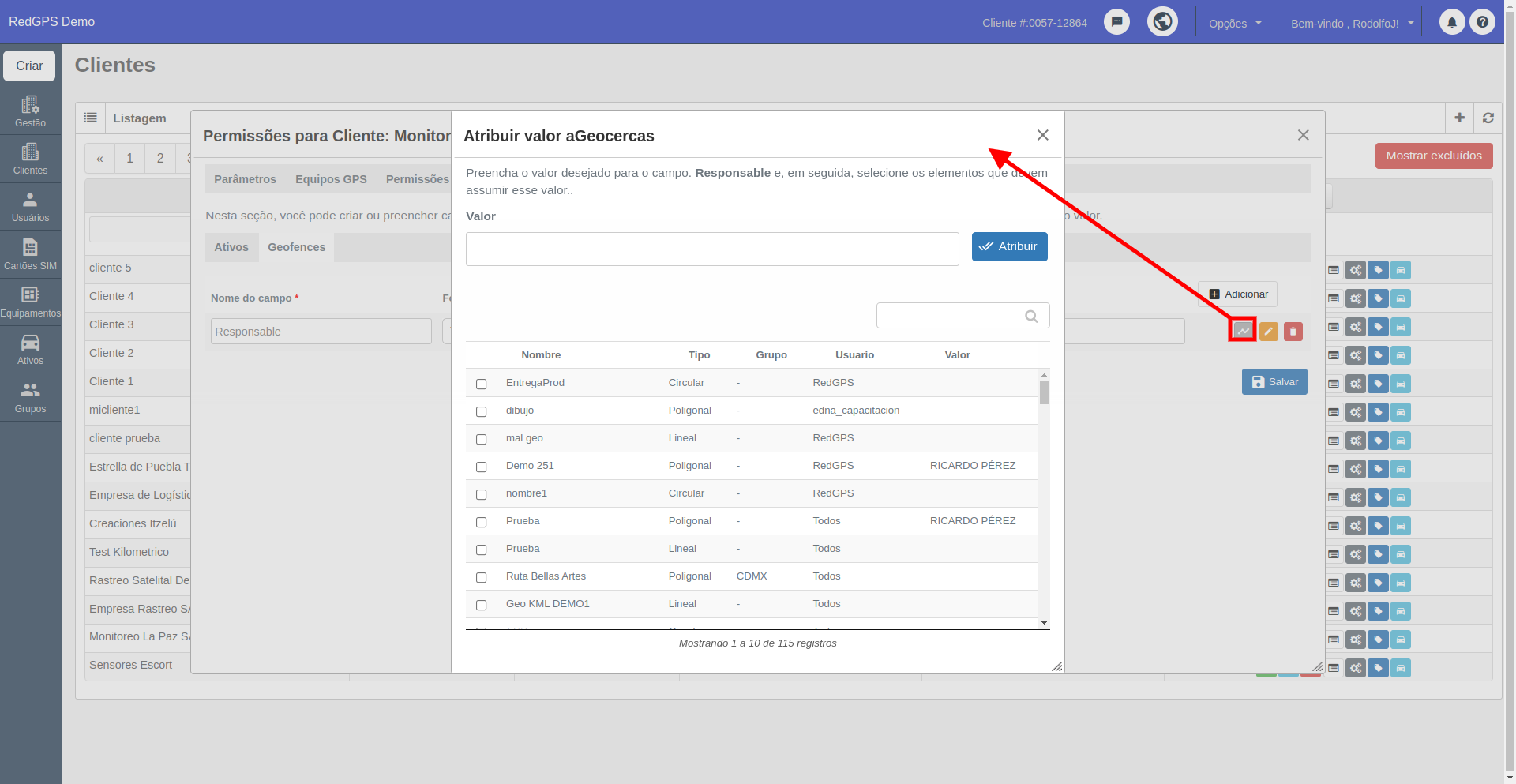Close the Permissões para Cliente dialog
Viewport: 1516px width, 784px height.
(1303, 135)
